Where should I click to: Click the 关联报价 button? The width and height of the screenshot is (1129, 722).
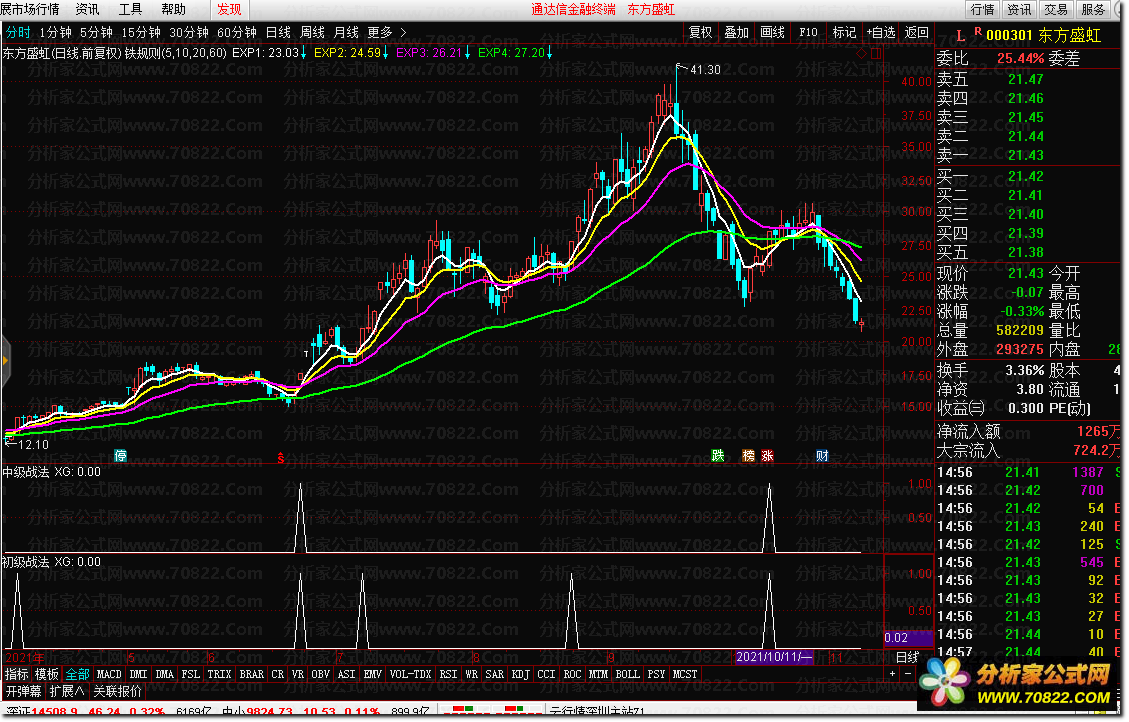(117, 692)
